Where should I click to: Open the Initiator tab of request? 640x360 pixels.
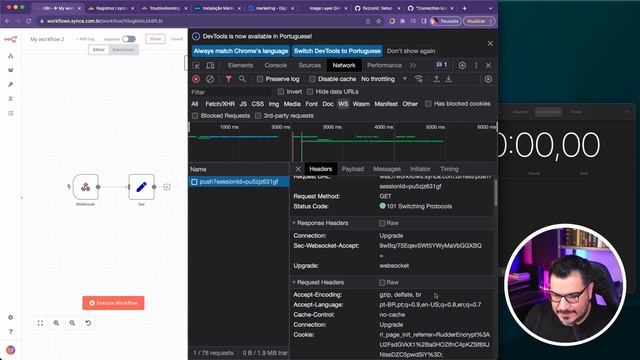tap(420, 169)
